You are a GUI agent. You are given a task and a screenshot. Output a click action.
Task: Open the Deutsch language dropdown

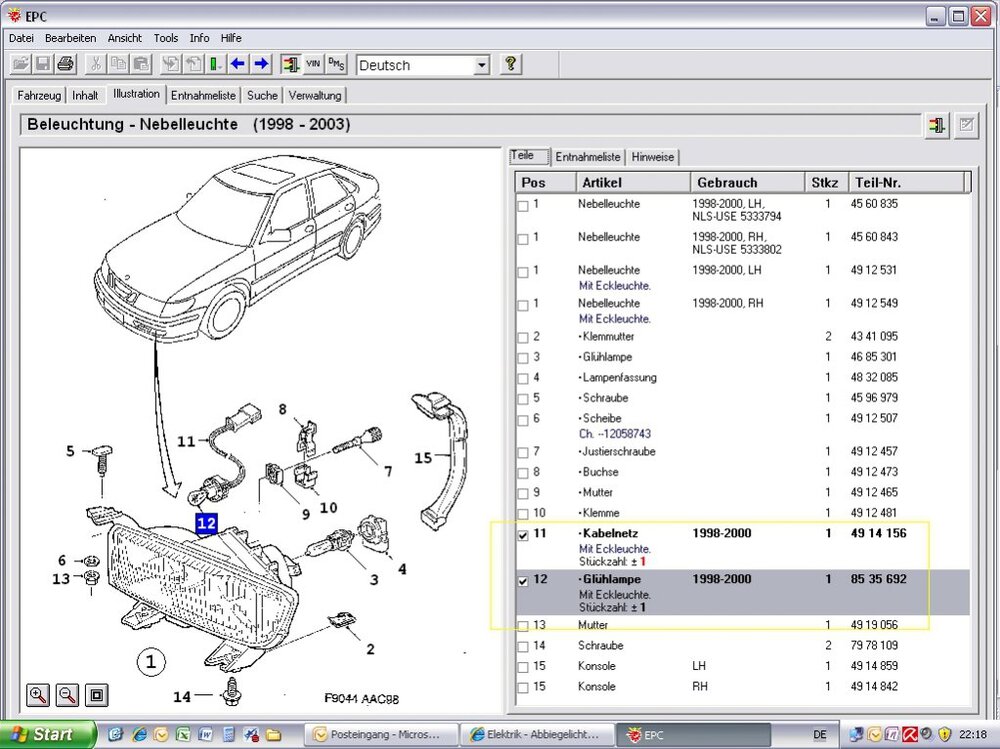[x=482, y=65]
